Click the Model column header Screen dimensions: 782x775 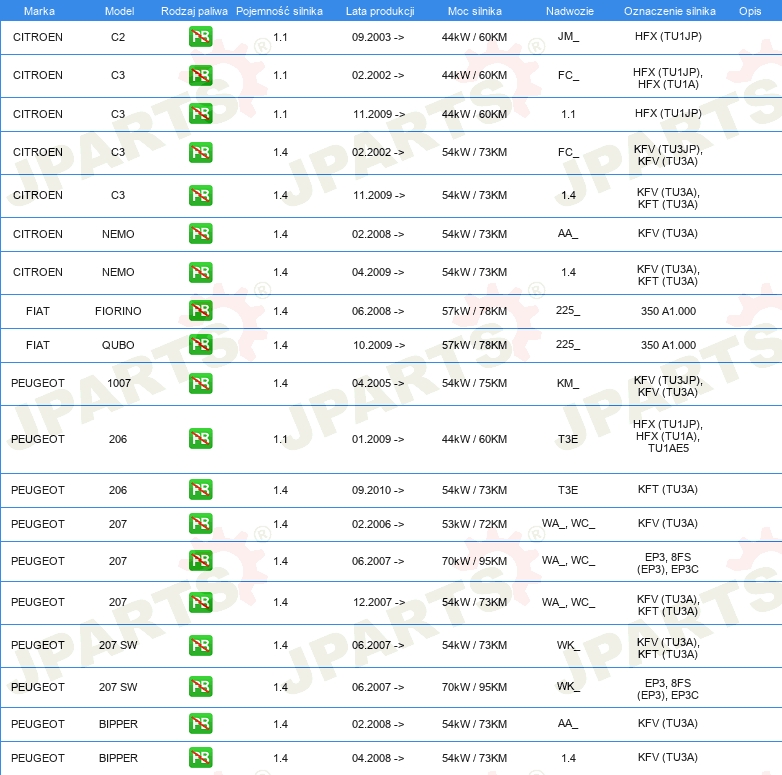pyautogui.click(x=119, y=11)
